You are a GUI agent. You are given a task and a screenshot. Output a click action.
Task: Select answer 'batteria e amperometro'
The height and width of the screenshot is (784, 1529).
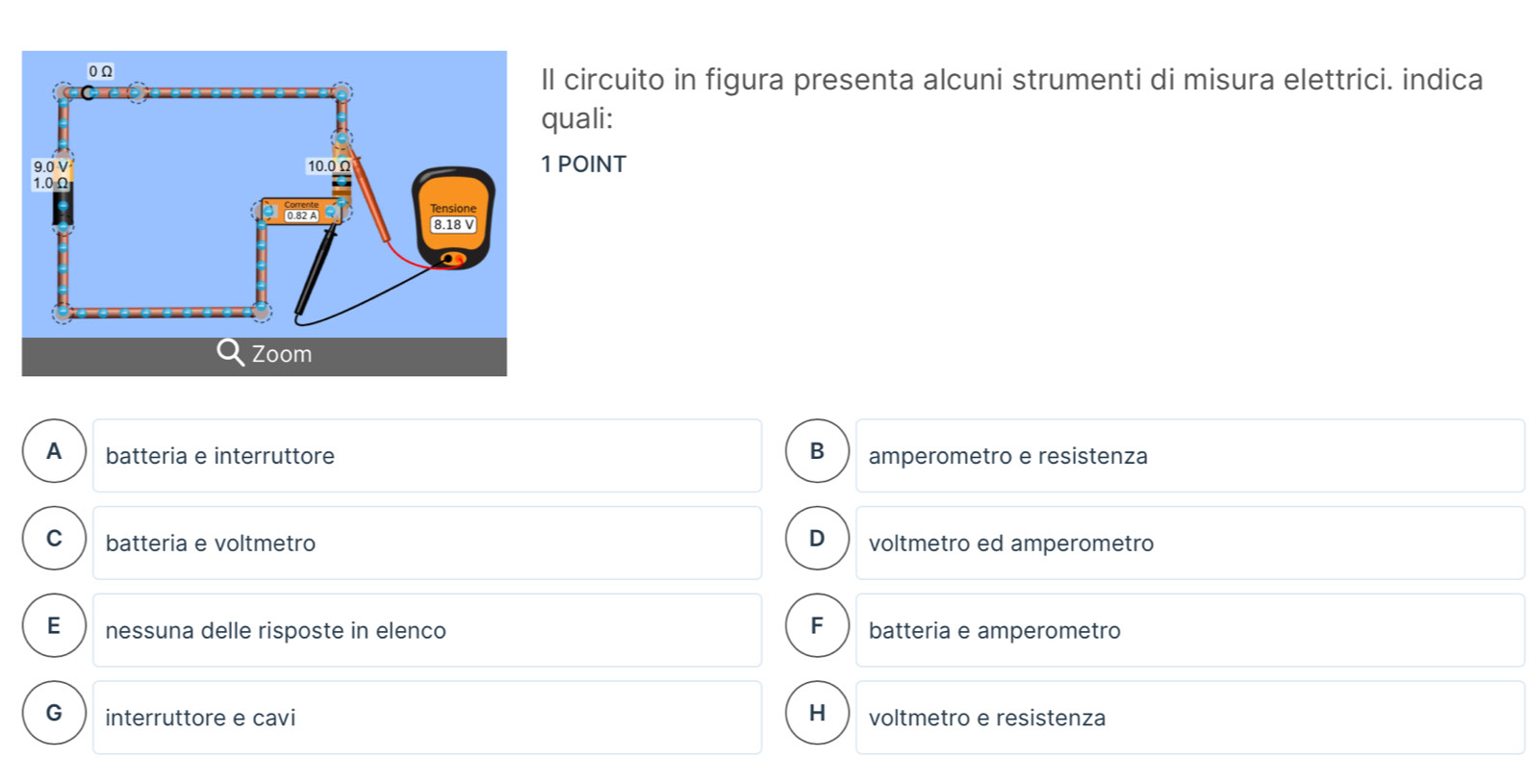point(1190,631)
